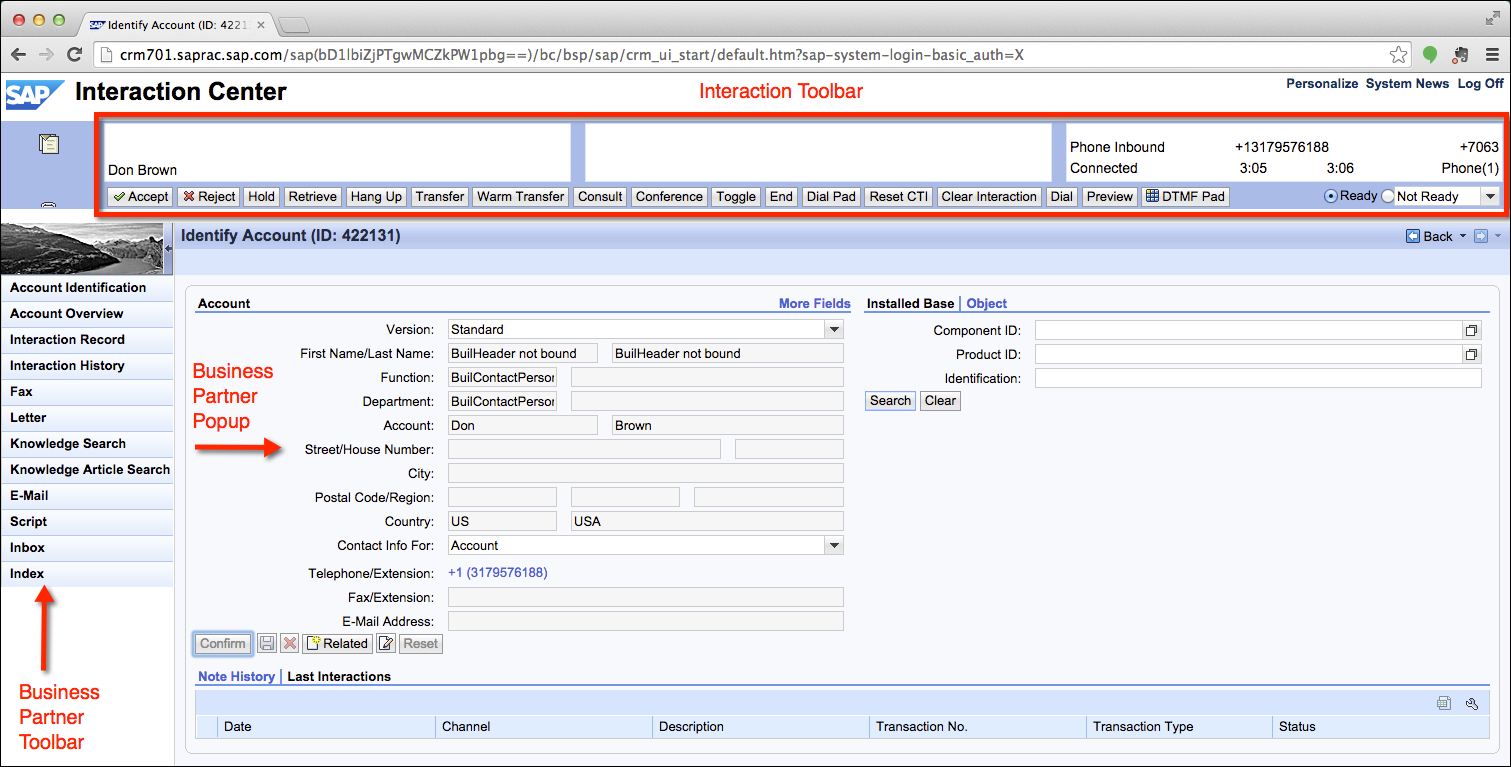Screen dimensions: 1511x767
Task: Expand the Contact Info For dropdown
Action: pos(834,546)
